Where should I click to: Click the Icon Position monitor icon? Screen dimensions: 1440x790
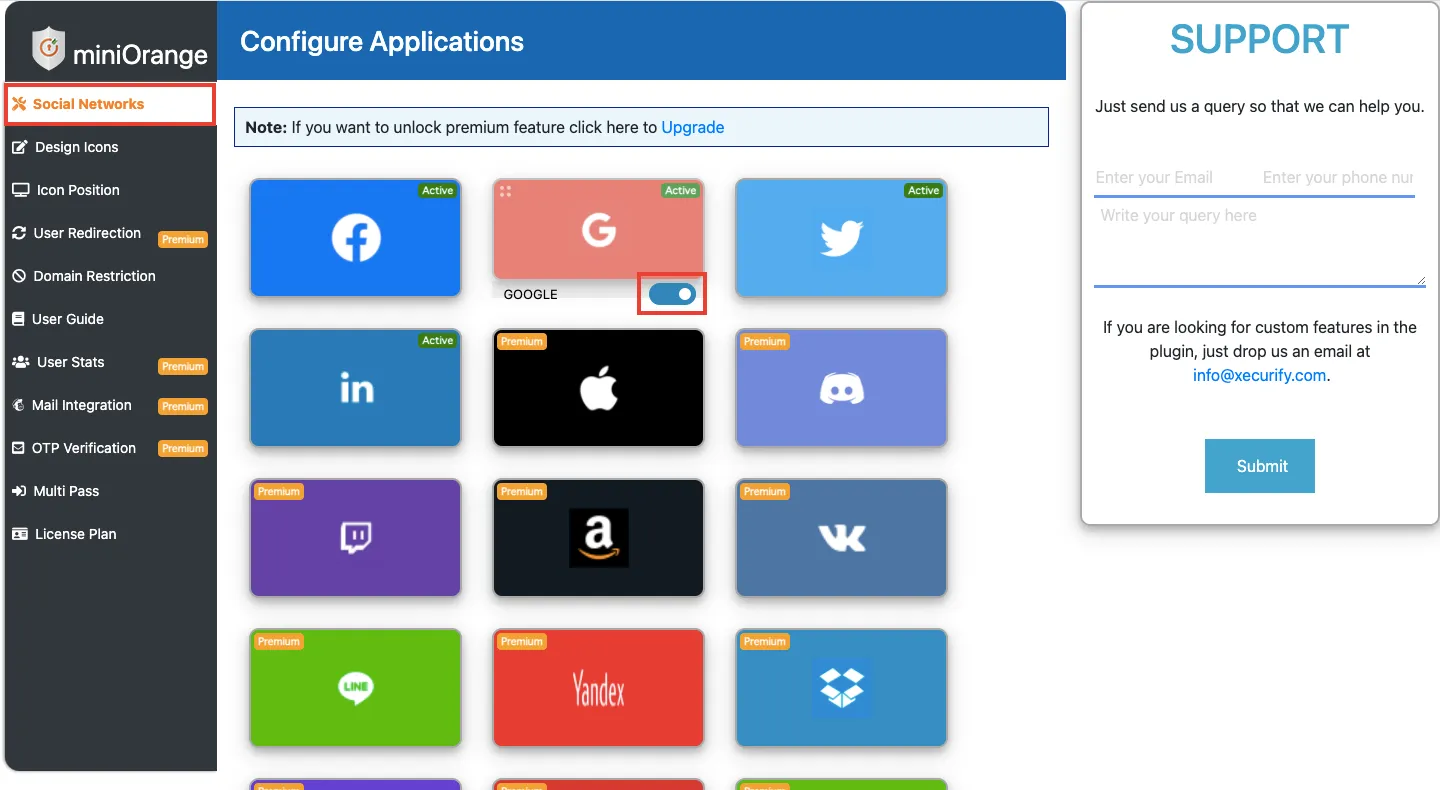(x=20, y=190)
